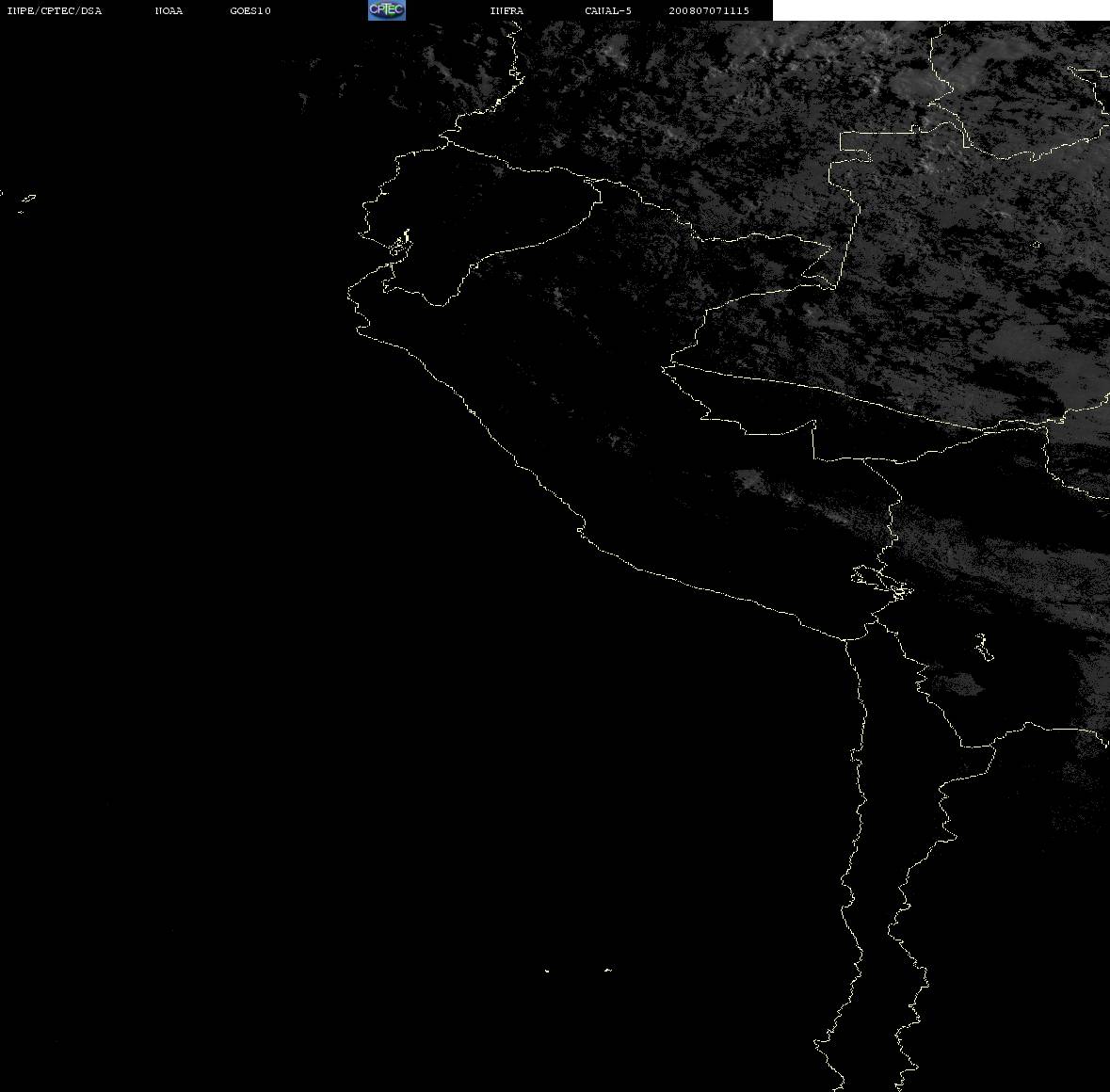Screen dimensions: 1110x1092
Task: Click the right small Pacific island dot near bottom
Action: click(608, 970)
